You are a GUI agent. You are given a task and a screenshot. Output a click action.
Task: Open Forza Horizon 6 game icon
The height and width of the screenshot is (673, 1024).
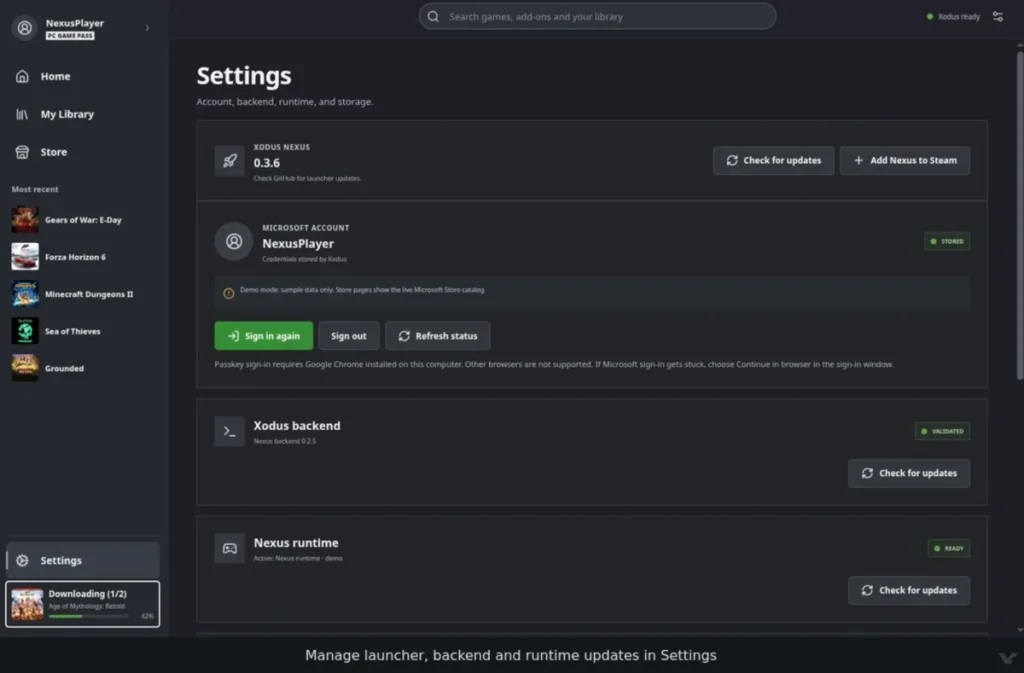click(25, 257)
